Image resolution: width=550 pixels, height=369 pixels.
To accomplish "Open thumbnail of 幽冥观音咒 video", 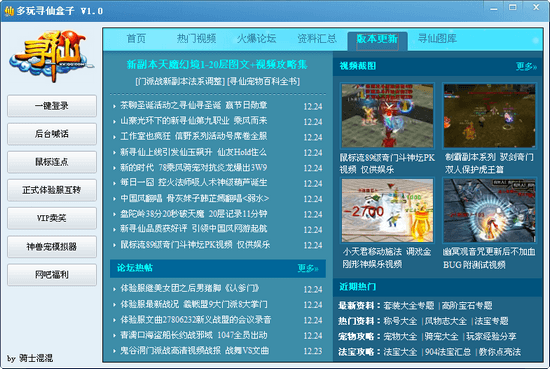I will (x=489, y=210).
